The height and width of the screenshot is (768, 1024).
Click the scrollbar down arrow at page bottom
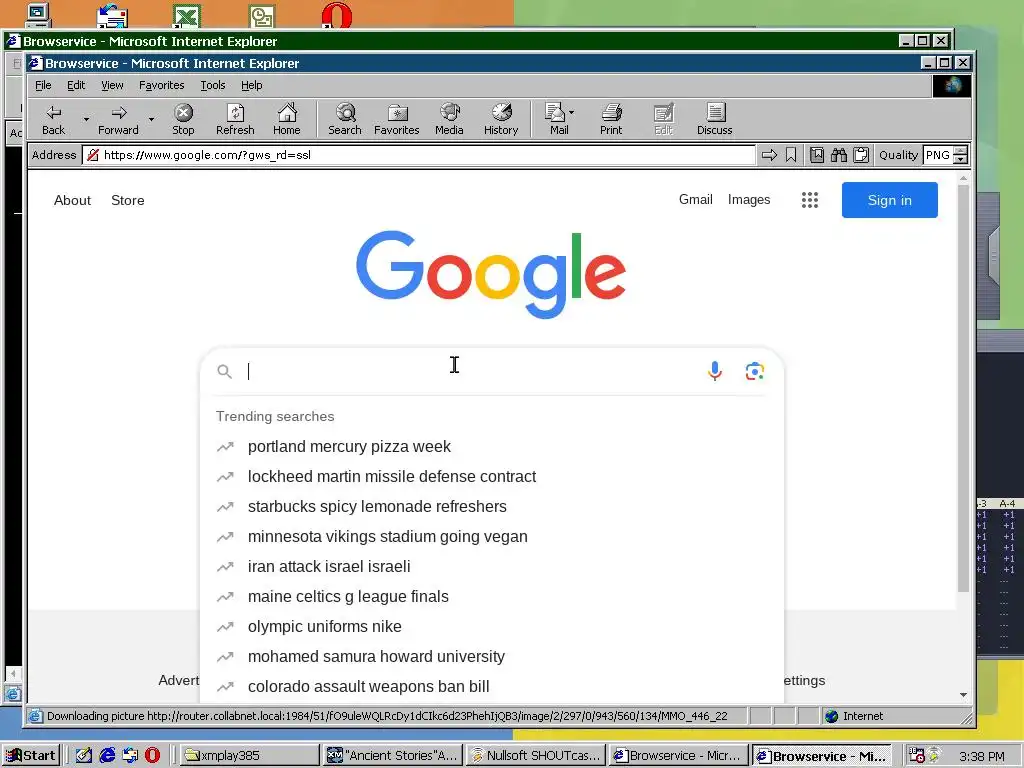[963, 696]
